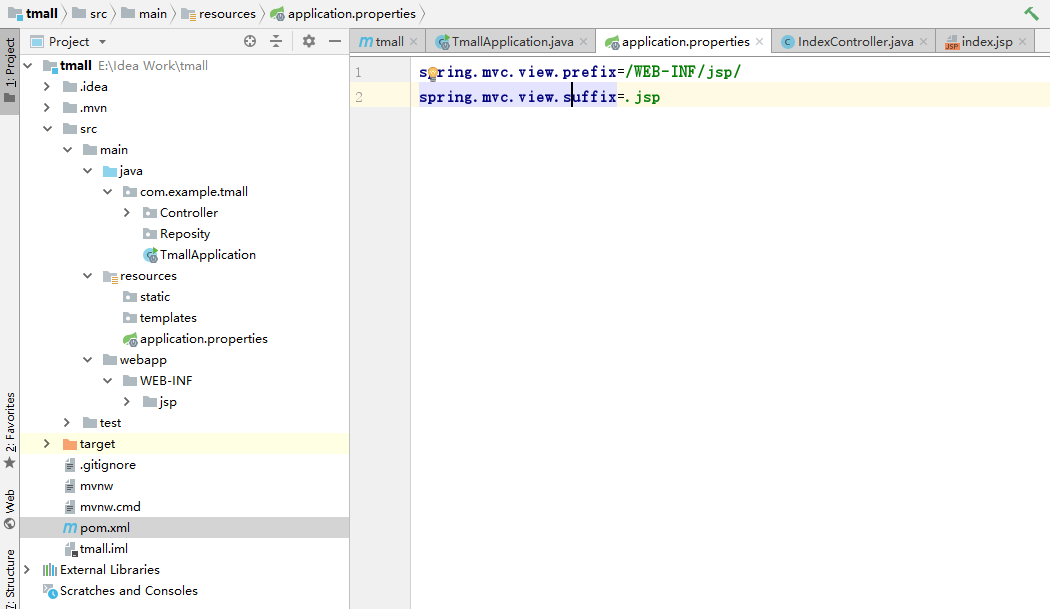Collapse the WEB-INF folder
Image resolution: width=1050 pixels, height=609 pixels.
click(107, 381)
